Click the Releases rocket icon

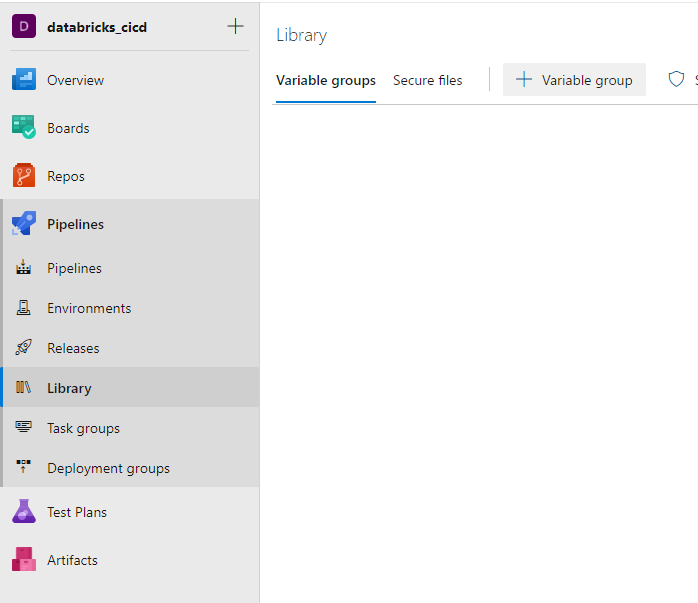(23, 347)
